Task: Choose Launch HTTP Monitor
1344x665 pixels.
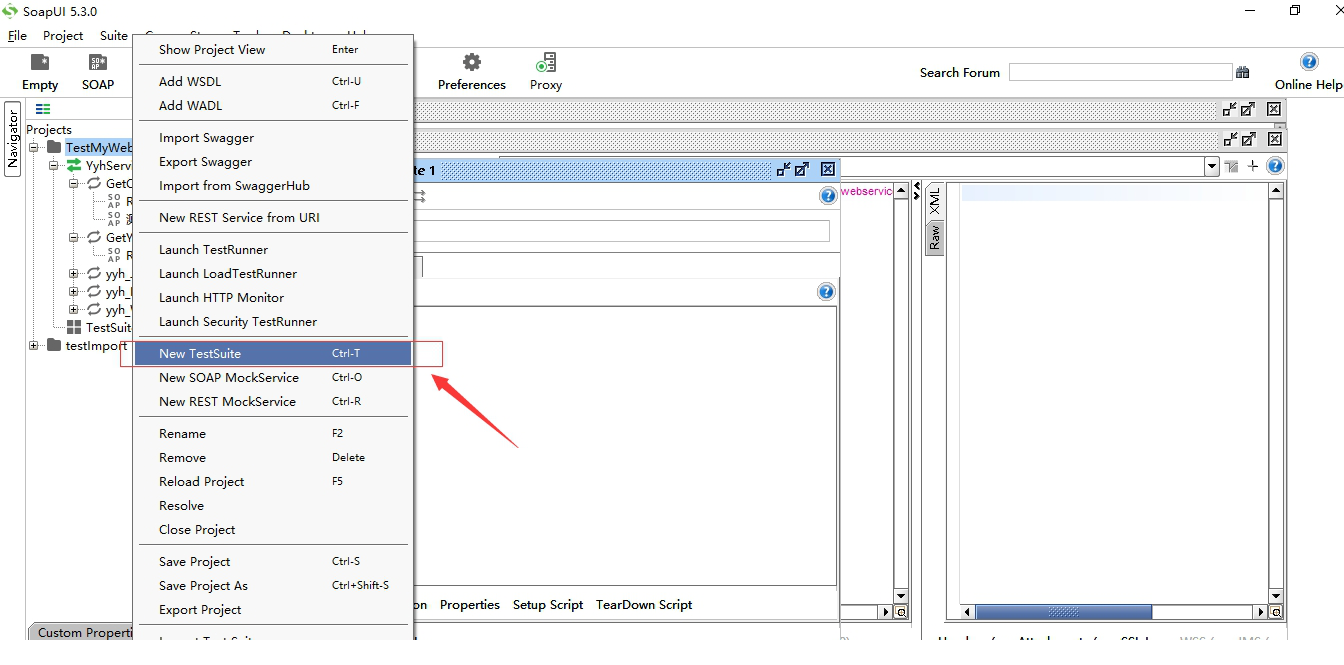Action: pos(272,297)
